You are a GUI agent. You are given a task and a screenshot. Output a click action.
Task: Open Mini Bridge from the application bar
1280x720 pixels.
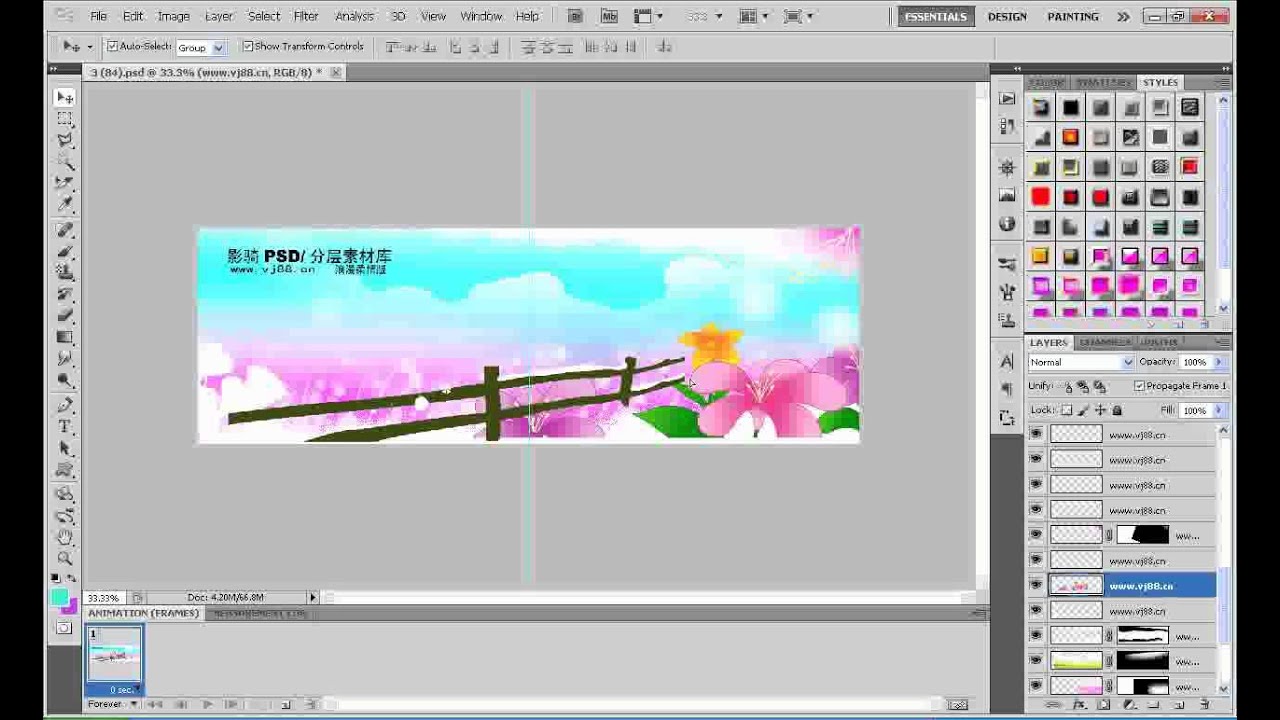point(608,16)
